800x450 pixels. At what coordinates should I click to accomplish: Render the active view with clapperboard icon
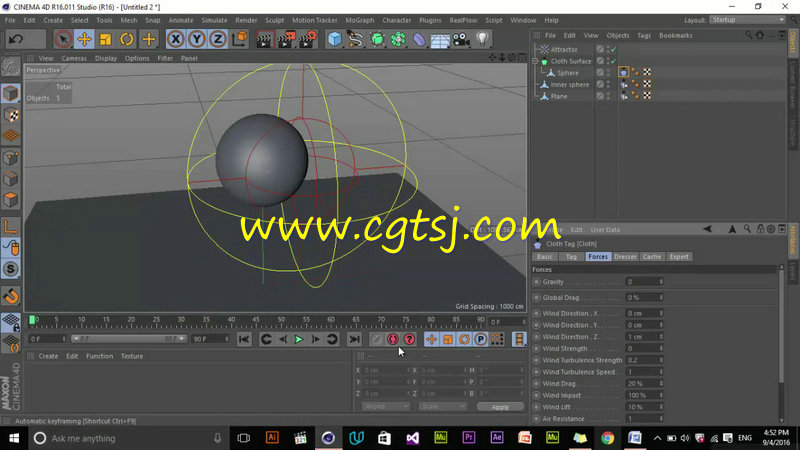click(x=264, y=39)
